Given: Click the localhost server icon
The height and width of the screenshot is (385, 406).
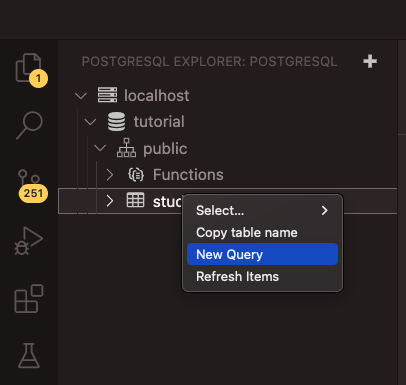Looking at the screenshot, I should tap(107, 95).
